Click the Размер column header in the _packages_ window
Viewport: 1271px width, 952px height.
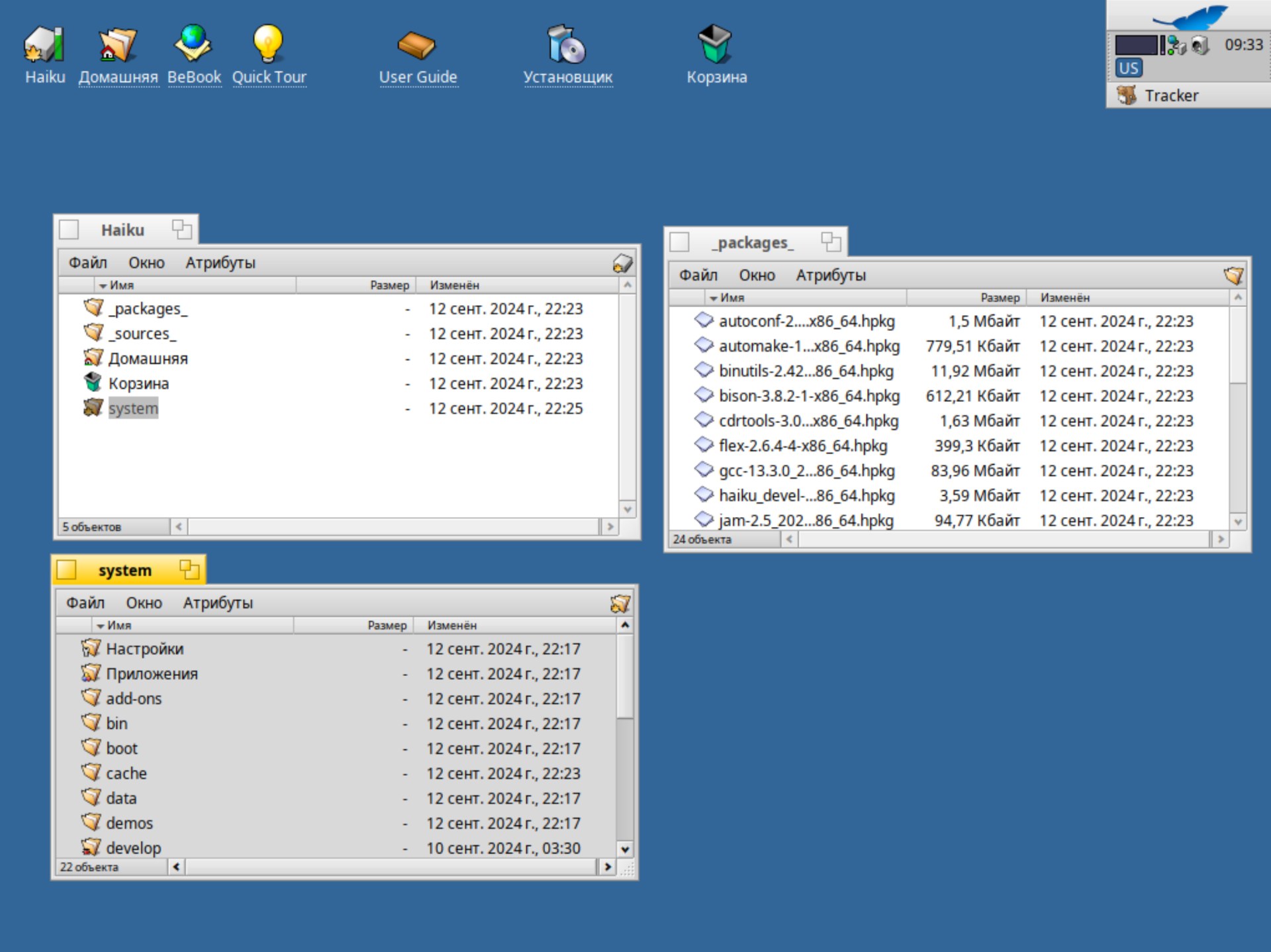[x=1000, y=298]
